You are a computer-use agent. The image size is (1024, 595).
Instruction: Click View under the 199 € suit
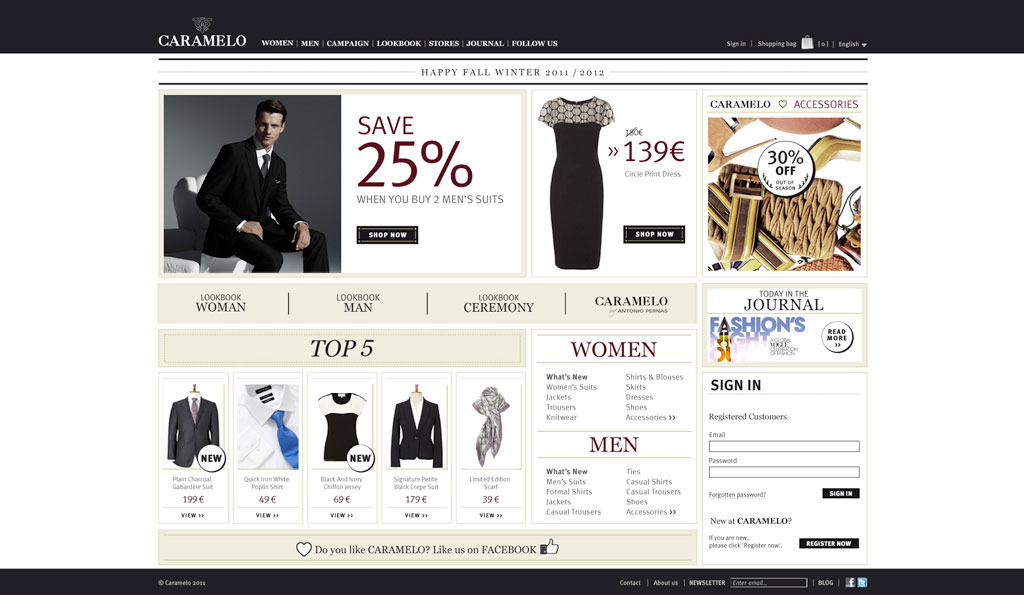click(x=193, y=515)
